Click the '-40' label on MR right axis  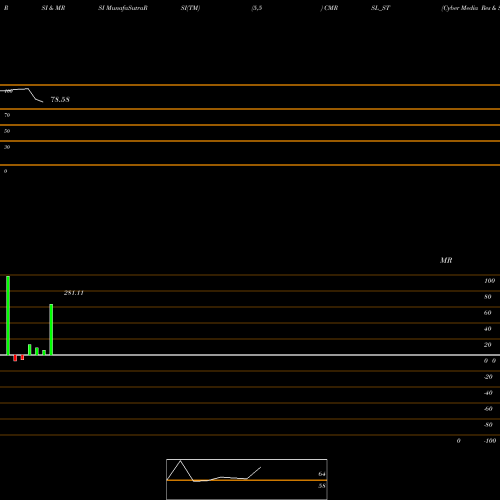point(488,393)
